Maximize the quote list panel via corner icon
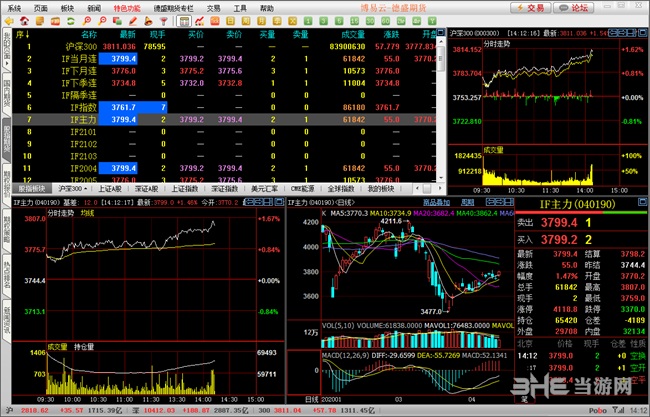Viewport: 650px width, 417px height. [441, 32]
